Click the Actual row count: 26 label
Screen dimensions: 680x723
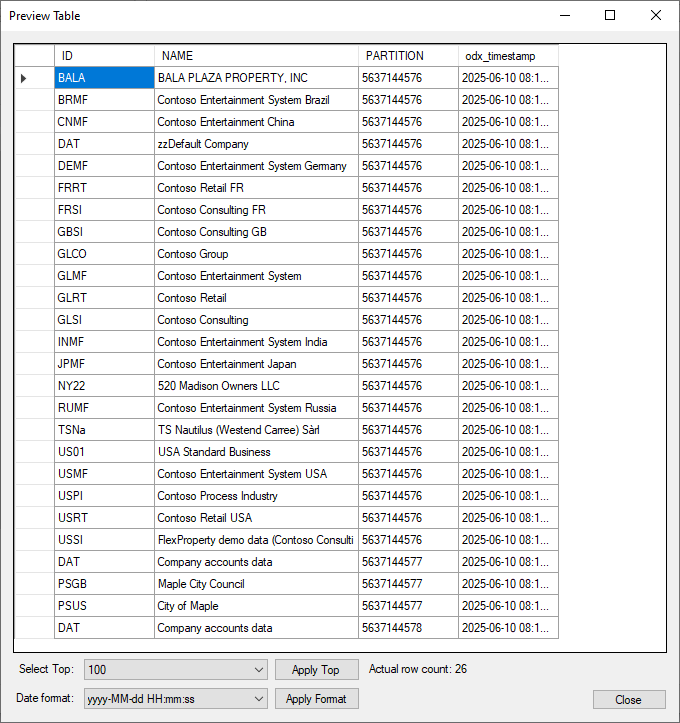418,669
